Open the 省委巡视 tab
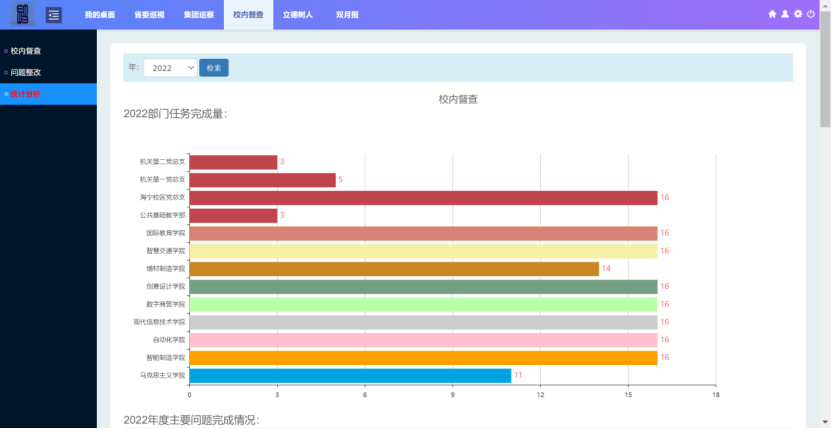831x429 pixels. (x=149, y=15)
